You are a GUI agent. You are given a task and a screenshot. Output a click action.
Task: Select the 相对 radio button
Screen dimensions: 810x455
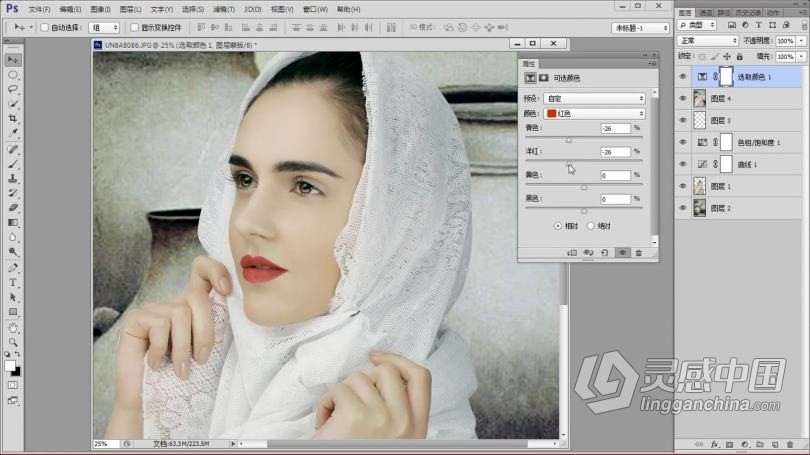click(558, 226)
